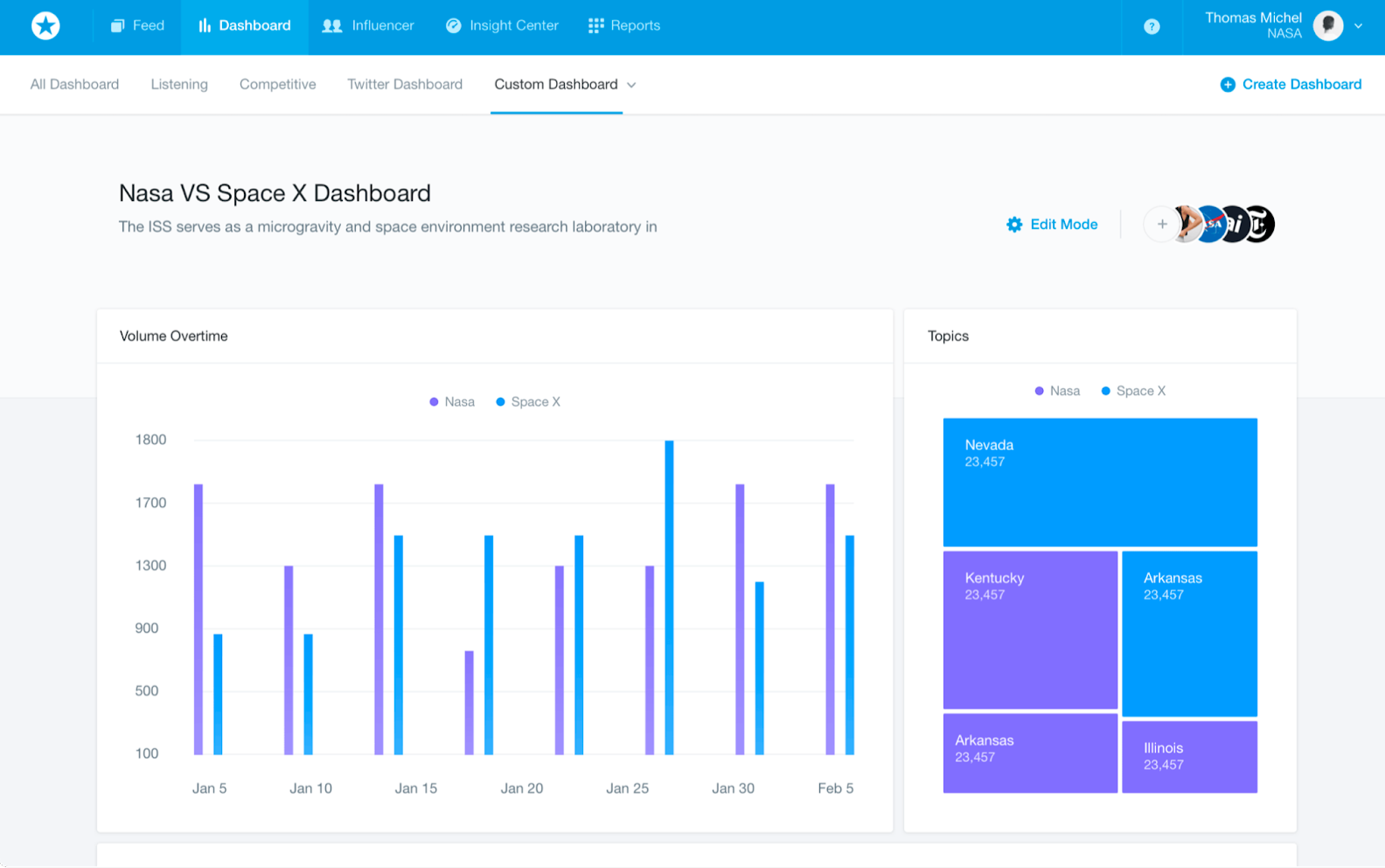Screen dimensions: 1385x868
Task: Click Thomas Michel's profile avatar
Action: 1327,26
